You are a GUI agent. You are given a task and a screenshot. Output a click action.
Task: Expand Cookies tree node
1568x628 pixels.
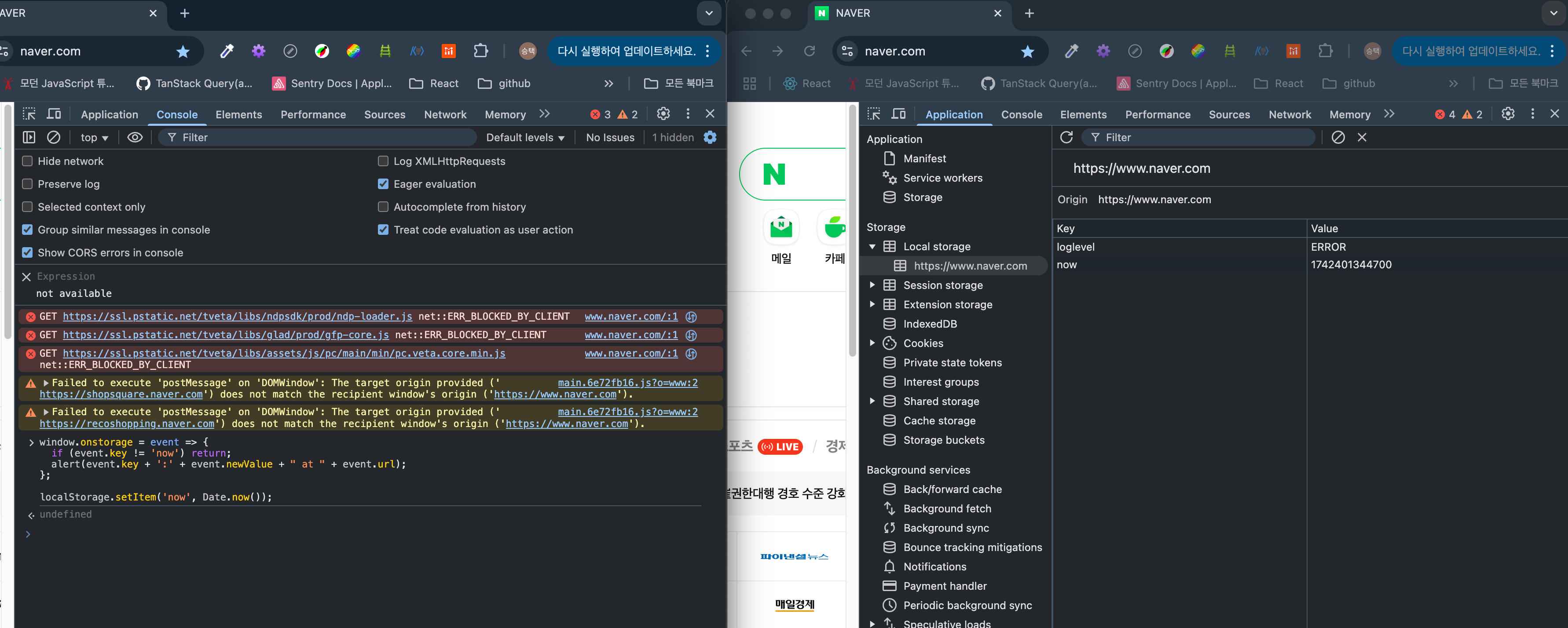click(x=872, y=343)
